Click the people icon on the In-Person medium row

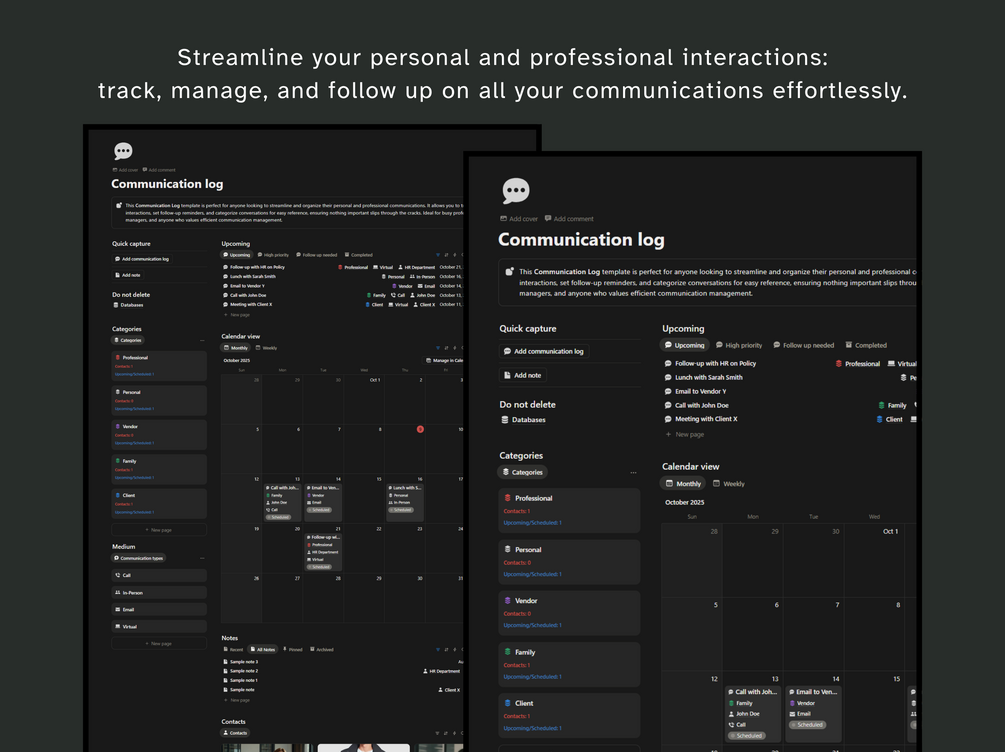tap(117, 592)
